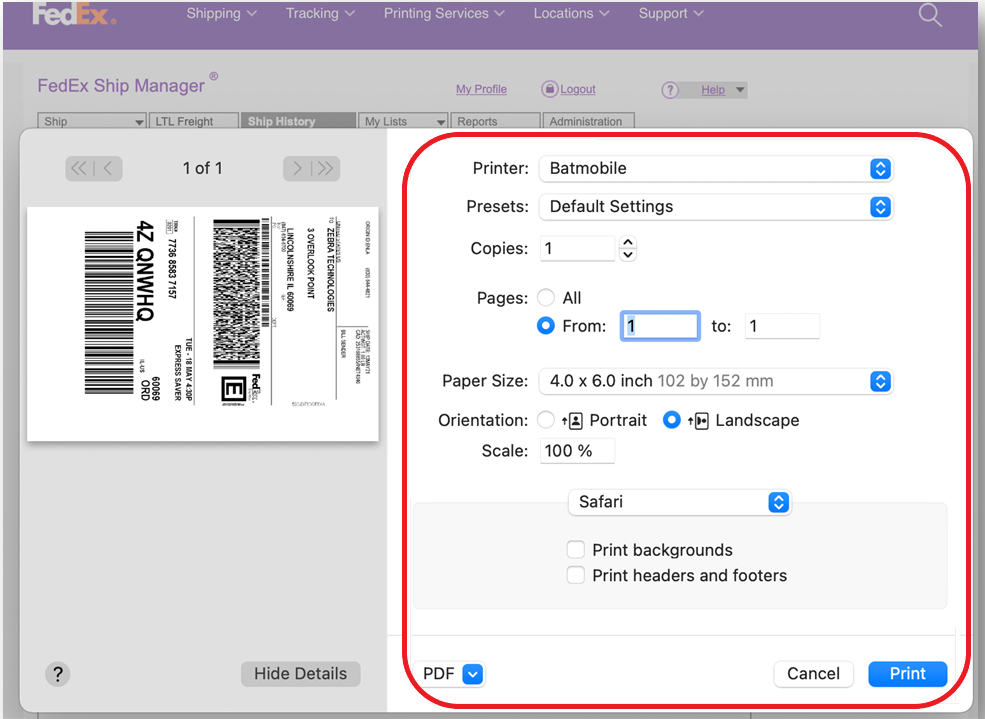This screenshot has width=985, height=719.
Task: Open the My Profile link
Action: 481,89
